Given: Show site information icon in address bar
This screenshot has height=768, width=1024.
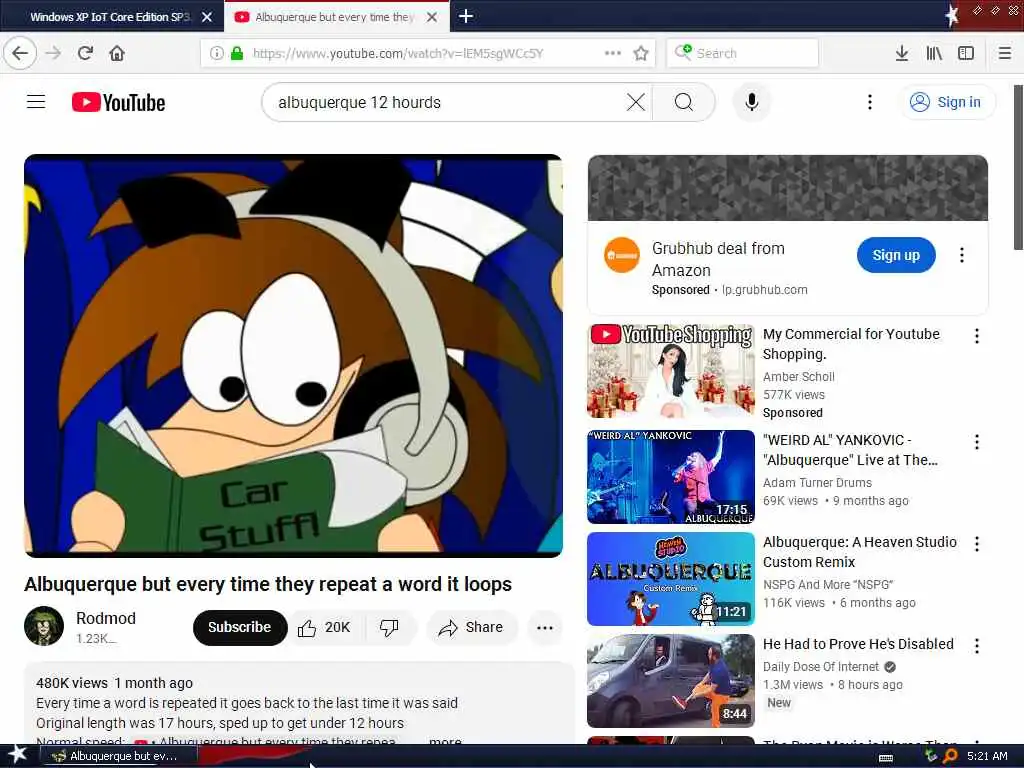Looking at the screenshot, I should click(x=217, y=53).
